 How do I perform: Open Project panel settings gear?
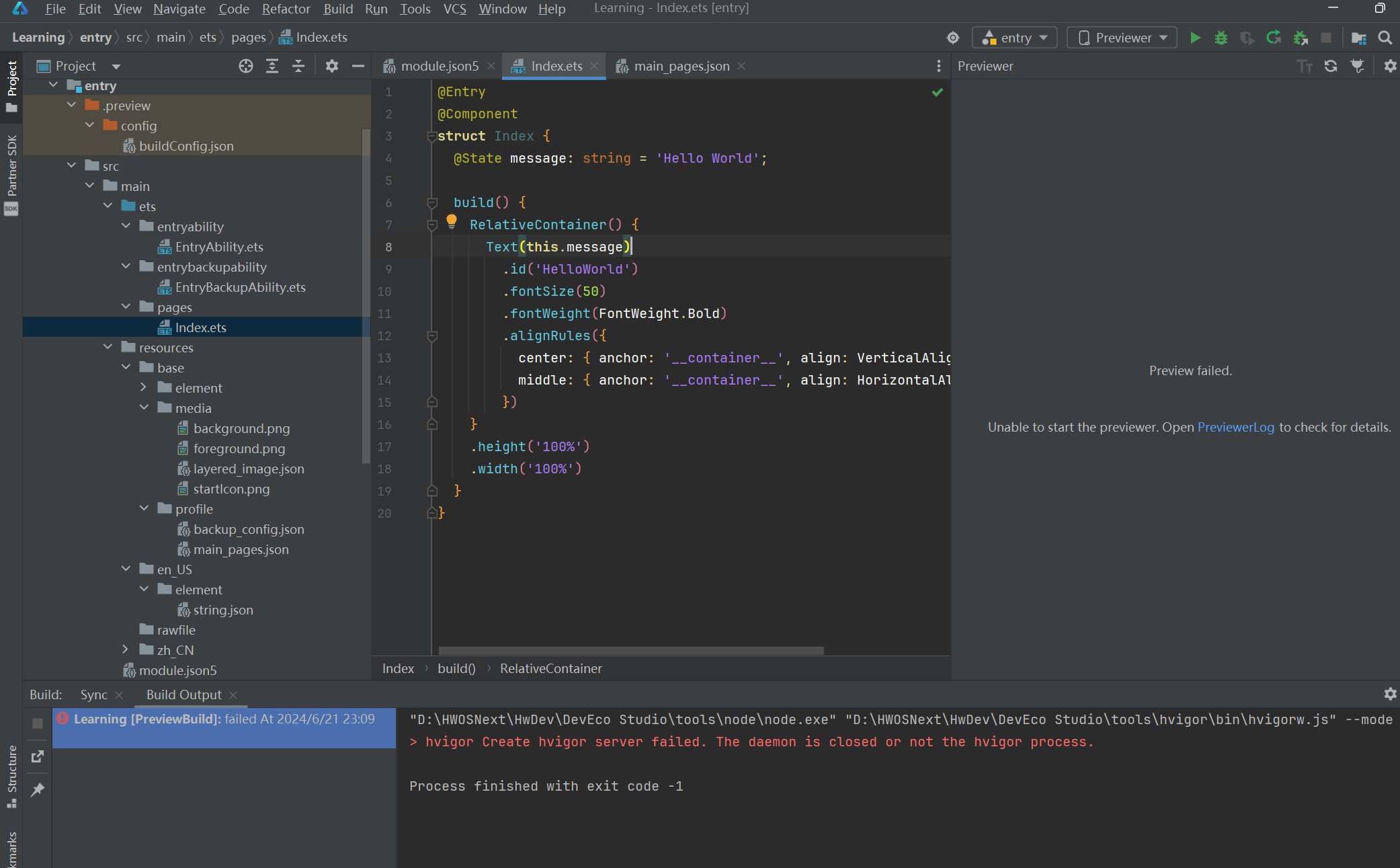(x=332, y=66)
